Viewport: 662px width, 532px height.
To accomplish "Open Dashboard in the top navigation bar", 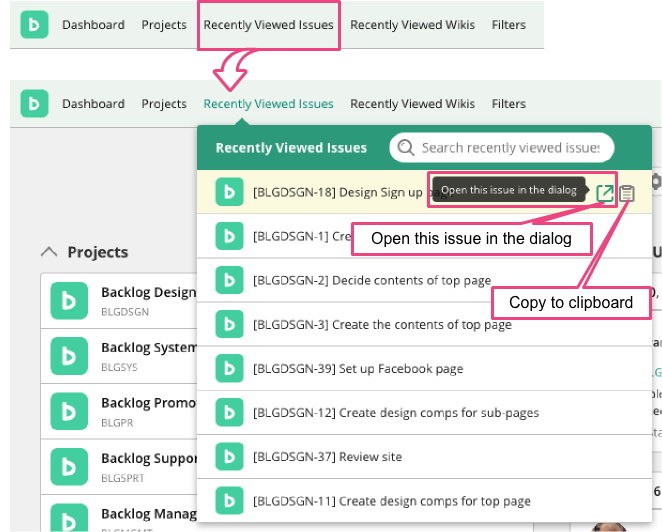I will [x=93, y=25].
